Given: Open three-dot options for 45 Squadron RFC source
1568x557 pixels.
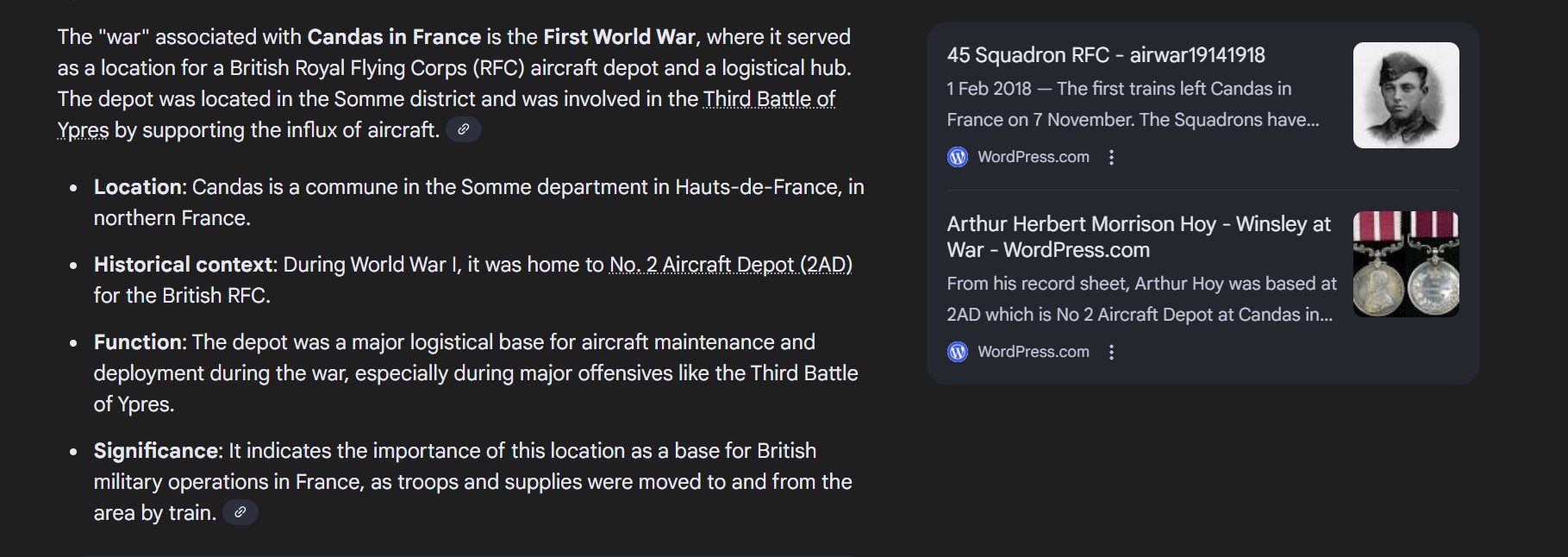Looking at the screenshot, I should tap(1112, 157).
